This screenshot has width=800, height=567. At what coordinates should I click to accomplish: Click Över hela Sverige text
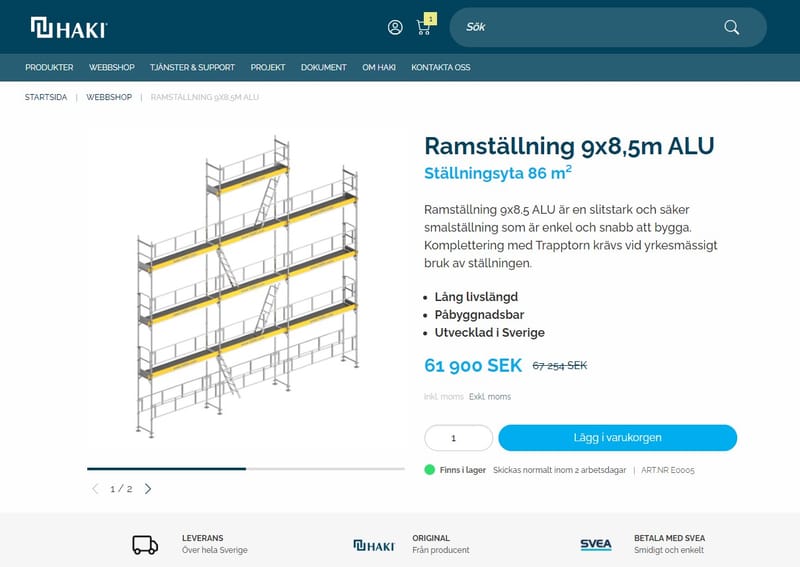pyautogui.click(x=214, y=550)
